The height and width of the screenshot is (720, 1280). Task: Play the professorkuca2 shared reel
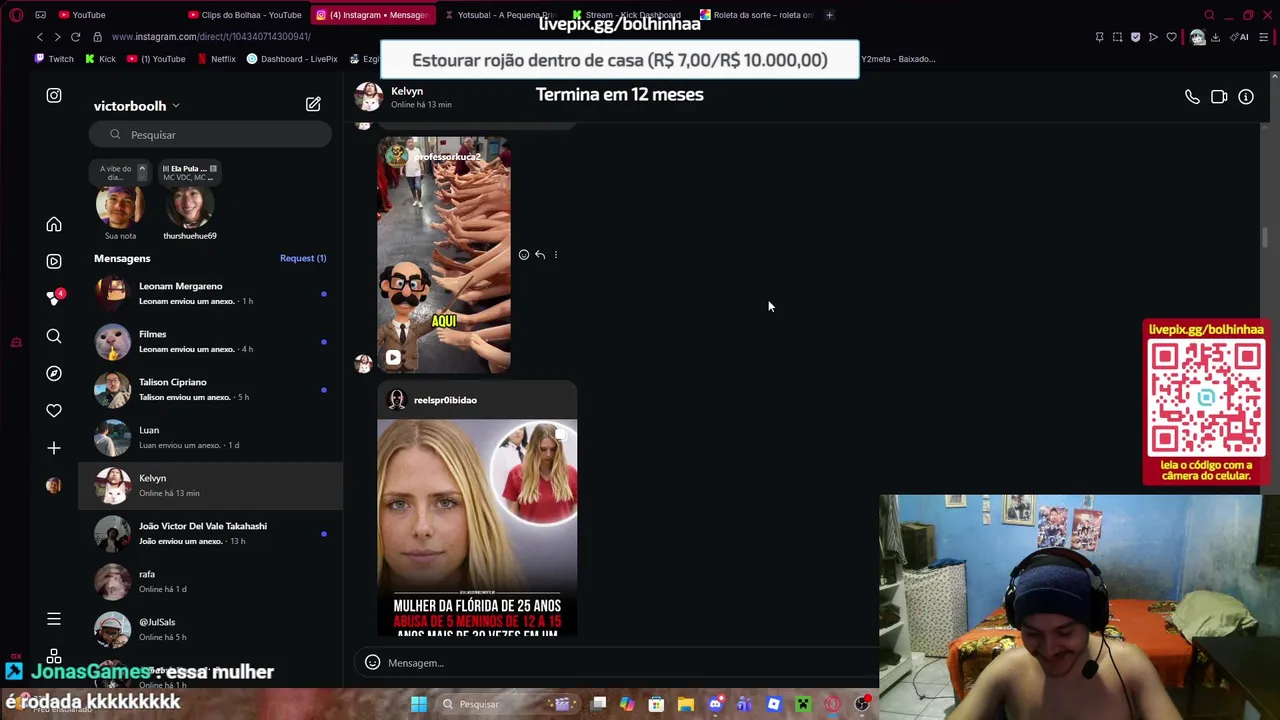[444, 256]
